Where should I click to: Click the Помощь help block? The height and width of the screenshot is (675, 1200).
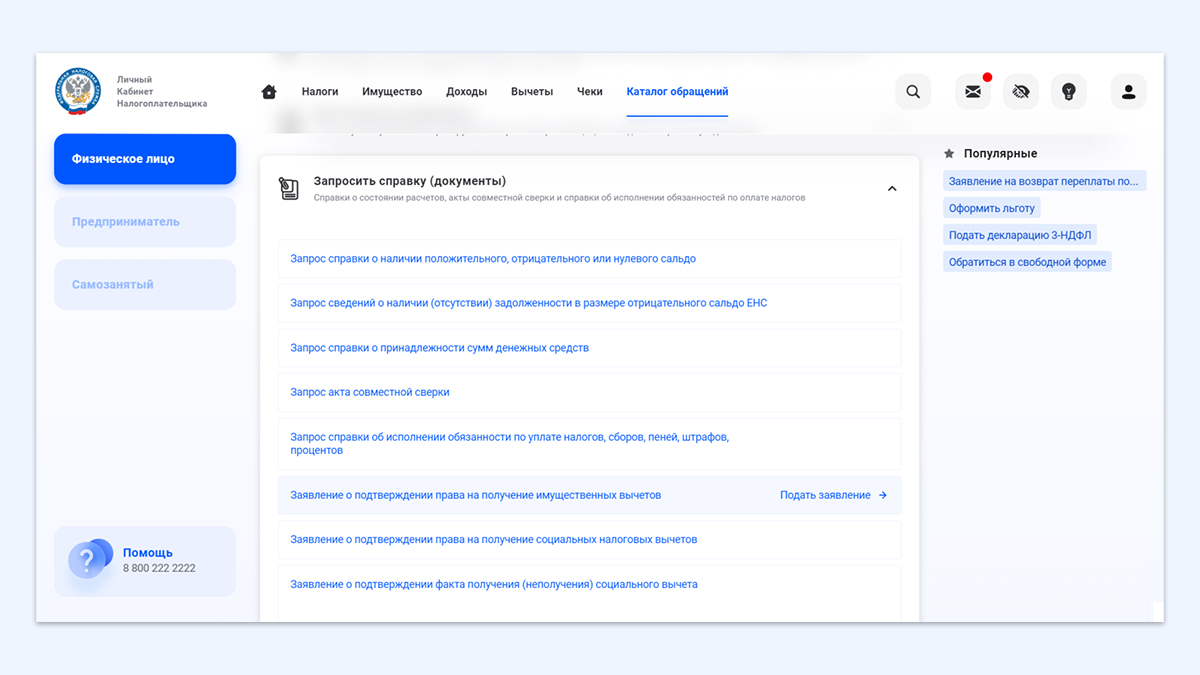(x=145, y=561)
